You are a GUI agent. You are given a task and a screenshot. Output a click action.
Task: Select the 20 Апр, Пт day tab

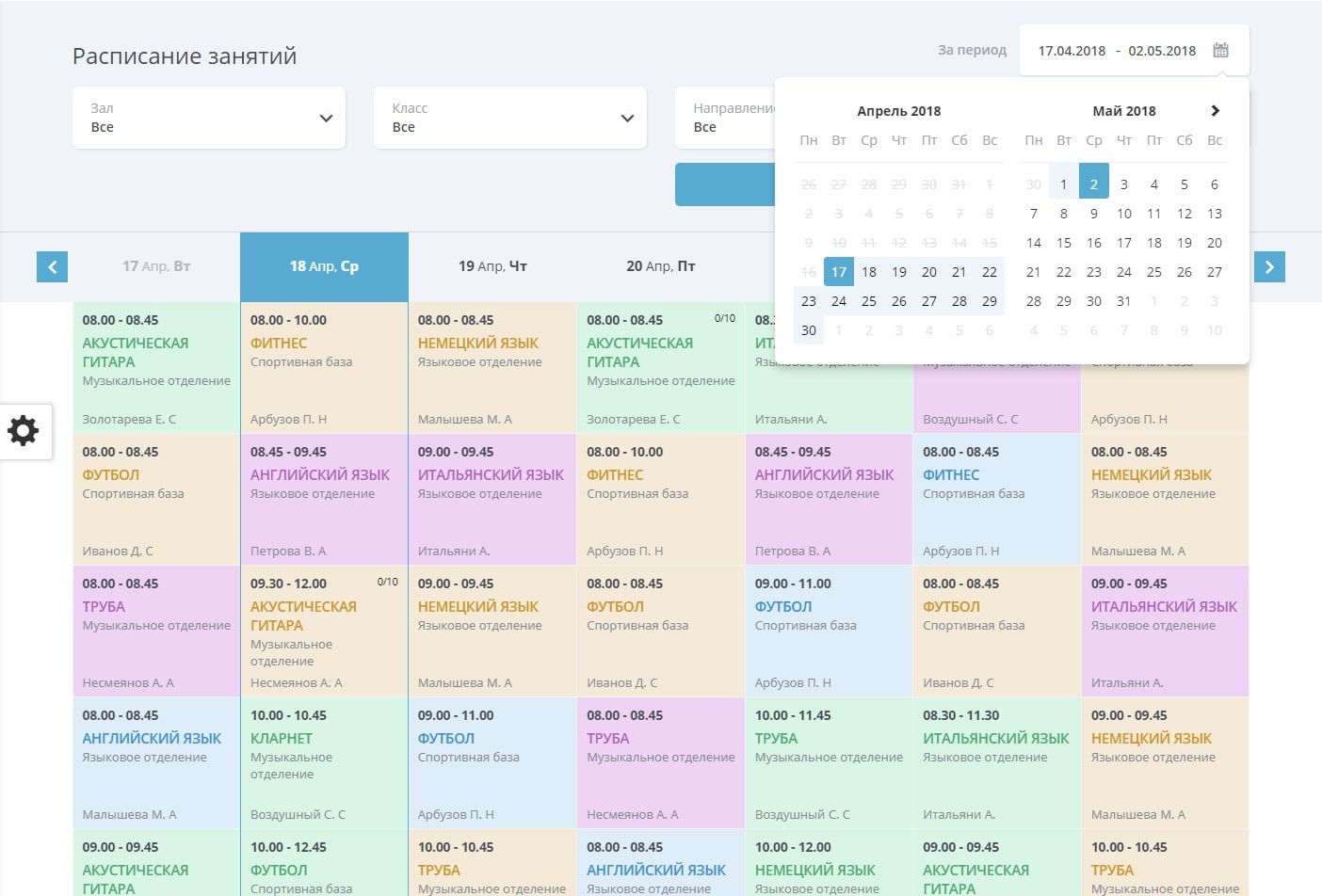660,266
